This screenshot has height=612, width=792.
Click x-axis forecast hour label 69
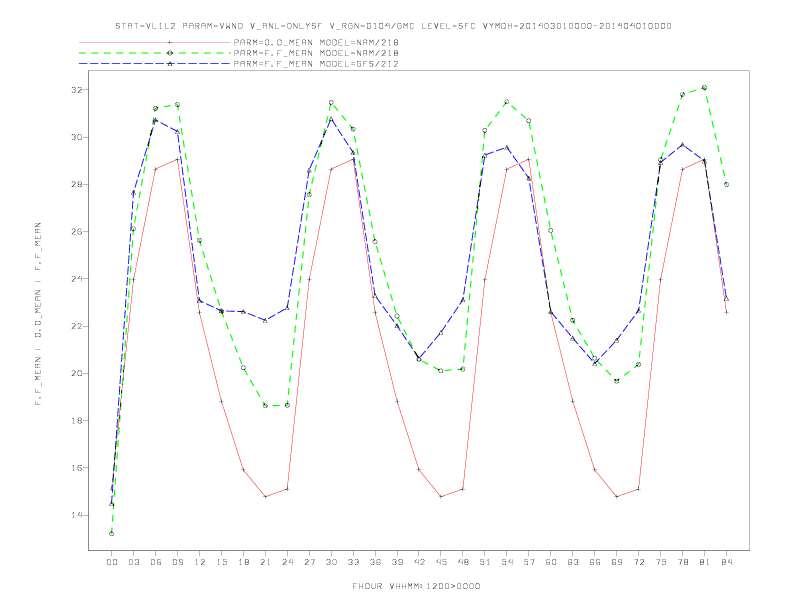pyautogui.click(x=617, y=562)
